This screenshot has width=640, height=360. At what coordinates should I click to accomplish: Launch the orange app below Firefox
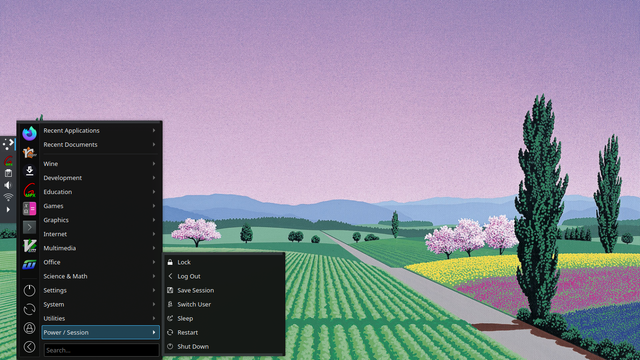pyautogui.click(x=29, y=152)
